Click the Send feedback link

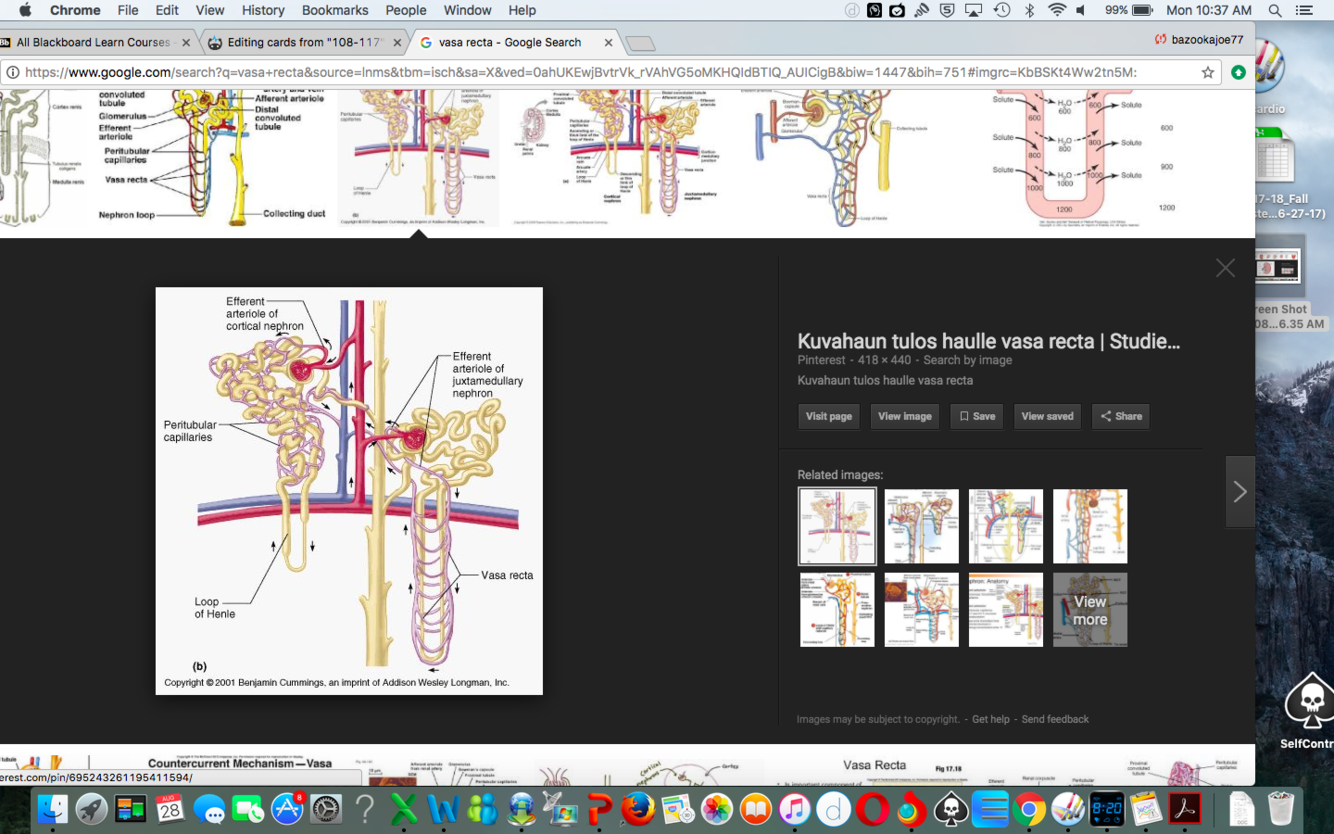(1055, 719)
